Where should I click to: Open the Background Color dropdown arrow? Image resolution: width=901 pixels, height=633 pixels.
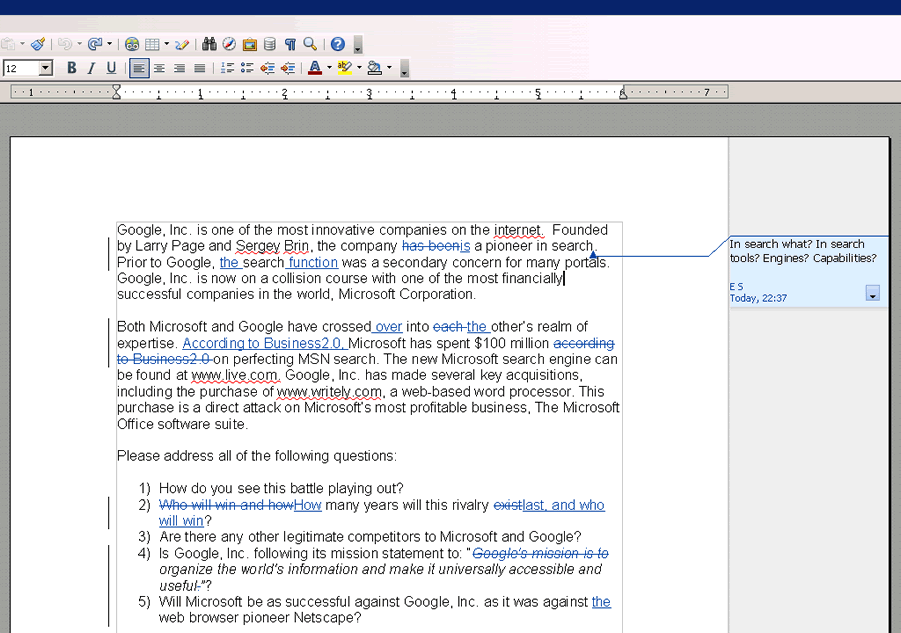pyautogui.click(x=389, y=68)
